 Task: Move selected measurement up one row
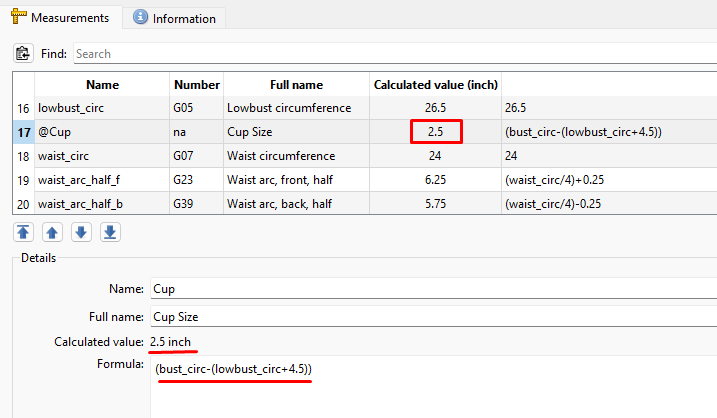click(52, 232)
